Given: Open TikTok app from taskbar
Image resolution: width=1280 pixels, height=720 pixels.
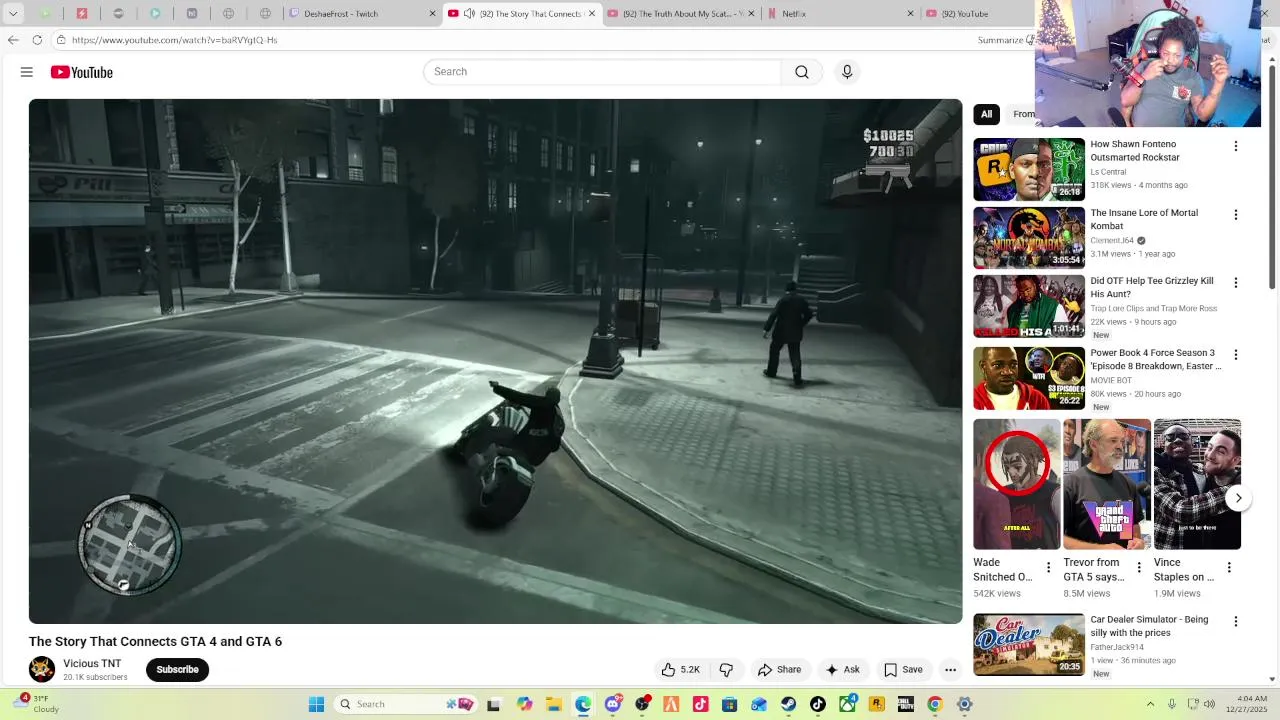Looking at the screenshot, I should tap(818, 704).
